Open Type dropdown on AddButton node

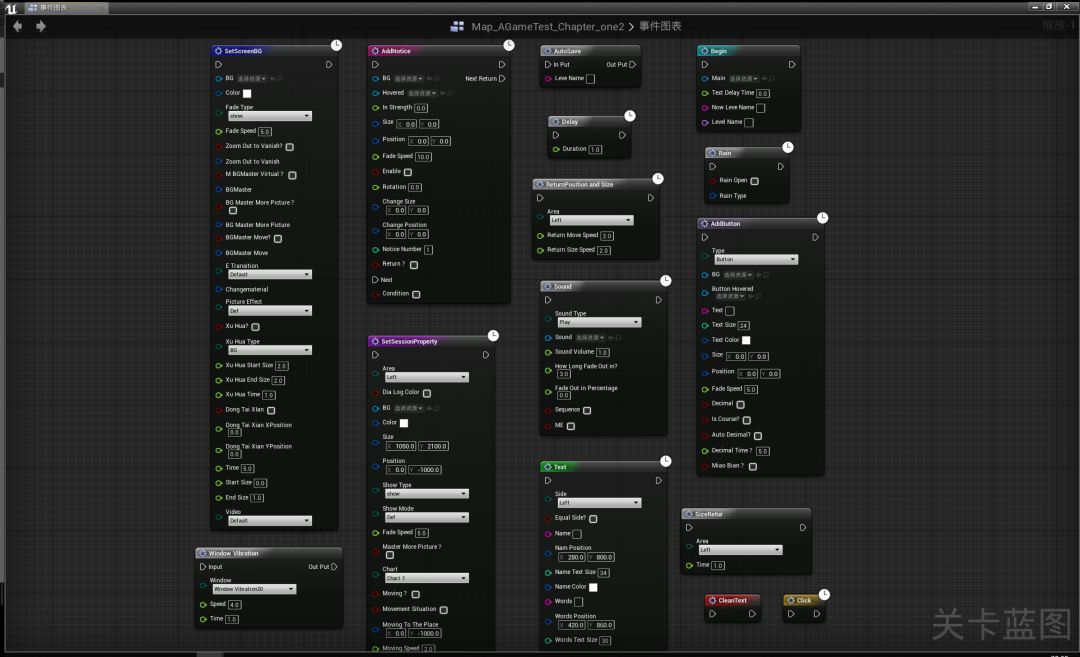coord(756,259)
